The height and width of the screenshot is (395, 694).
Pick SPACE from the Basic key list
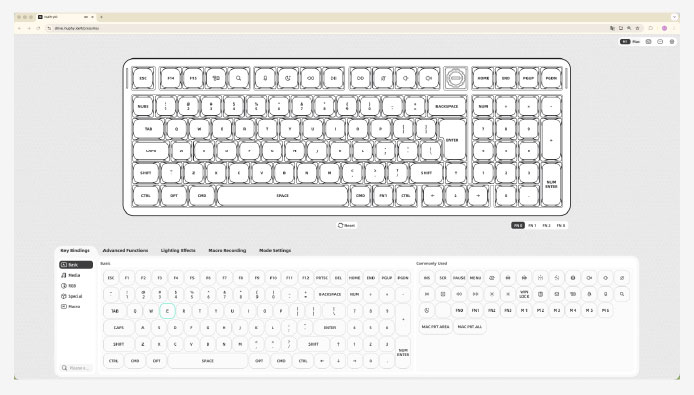[208, 361]
